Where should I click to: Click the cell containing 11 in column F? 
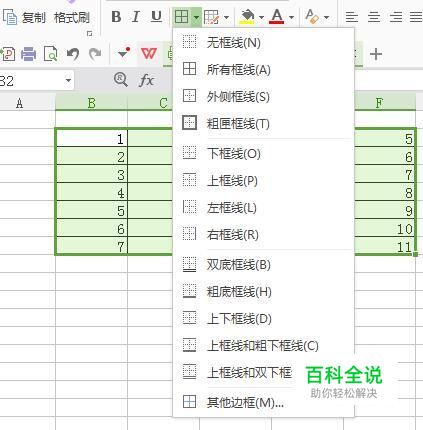click(384, 246)
